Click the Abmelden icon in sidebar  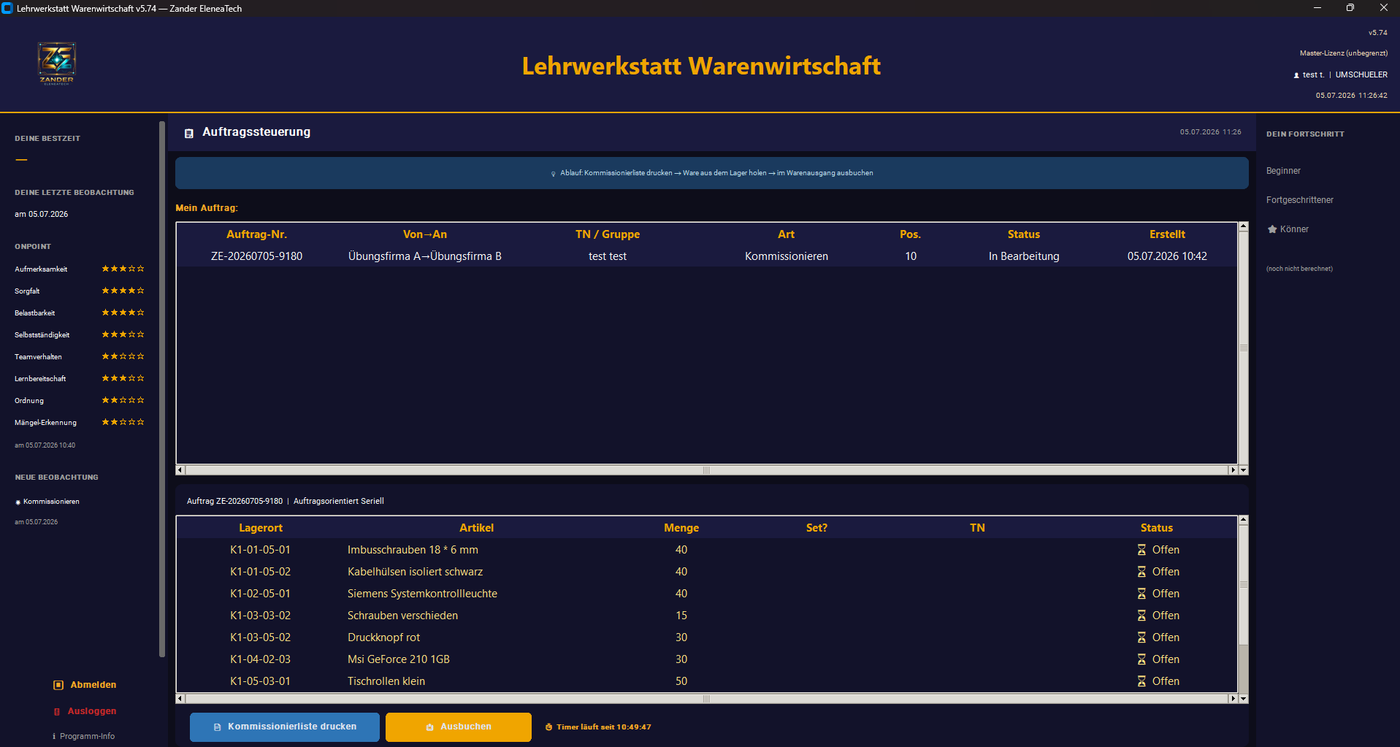(58, 685)
